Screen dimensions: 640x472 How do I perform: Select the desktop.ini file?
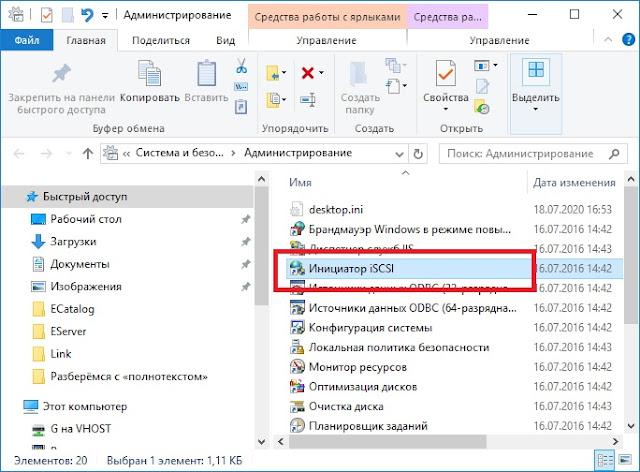[336, 209]
